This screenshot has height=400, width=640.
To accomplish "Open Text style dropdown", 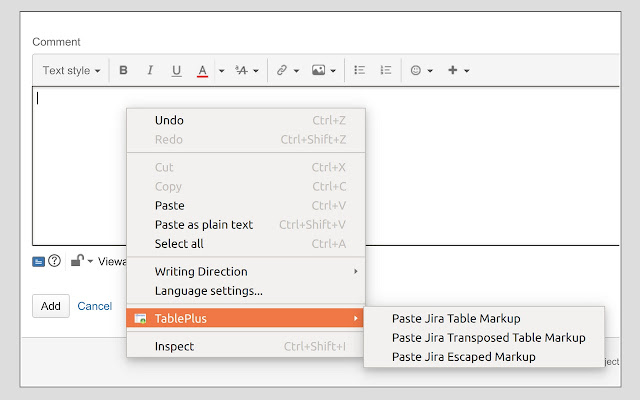I will tap(71, 71).
